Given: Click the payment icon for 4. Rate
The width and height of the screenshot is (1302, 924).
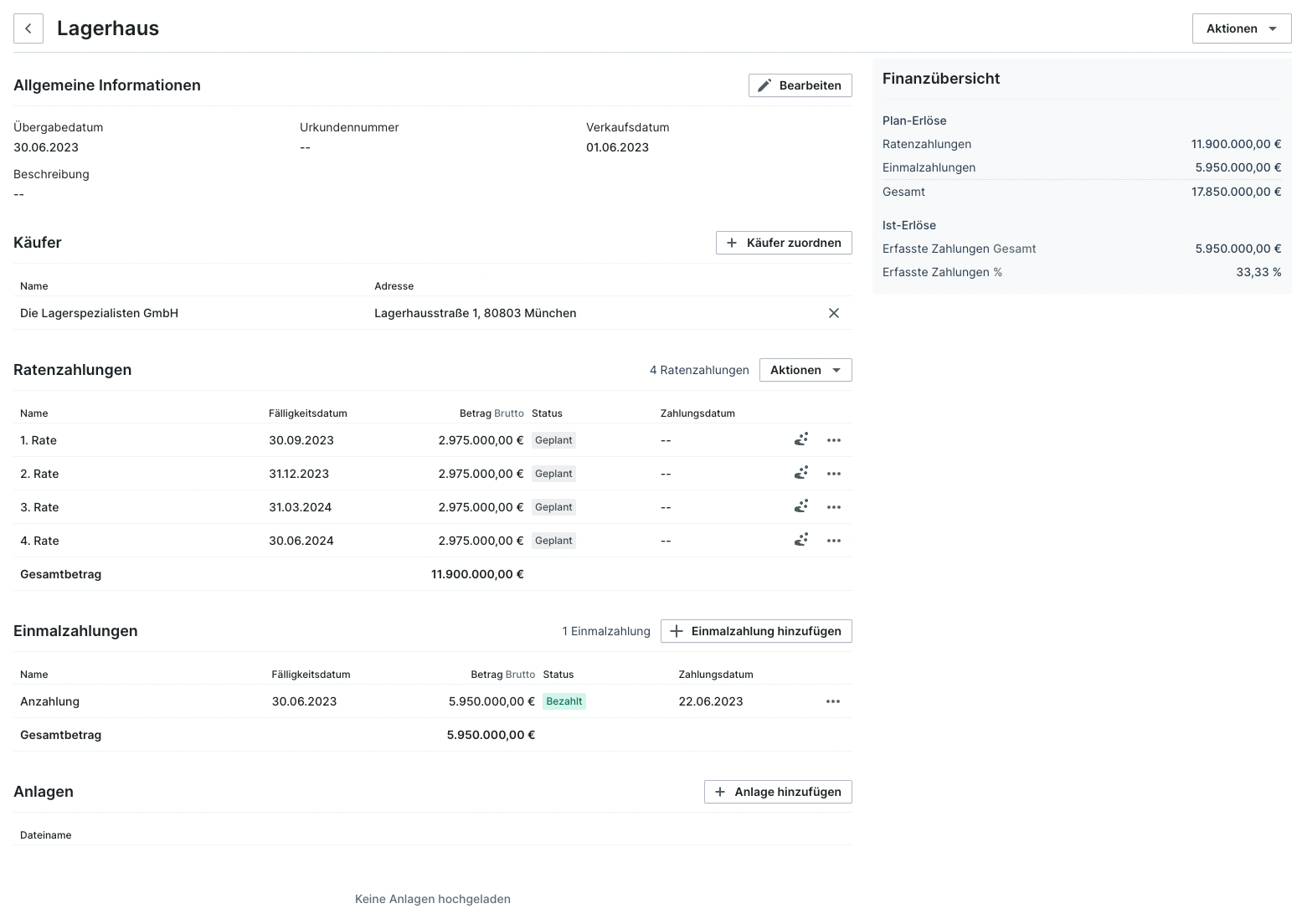Looking at the screenshot, I should pos(801,540).
